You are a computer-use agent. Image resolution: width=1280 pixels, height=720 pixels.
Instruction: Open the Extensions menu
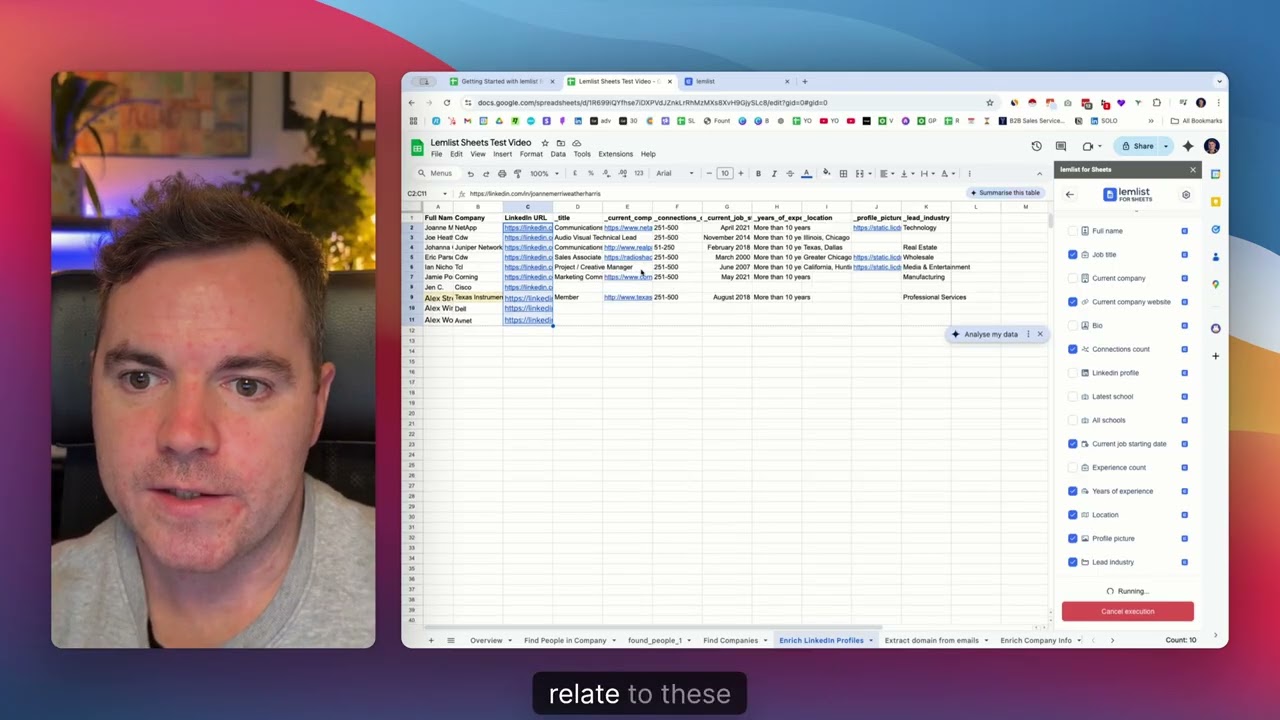pyautogui.click(x=616, y=154)
